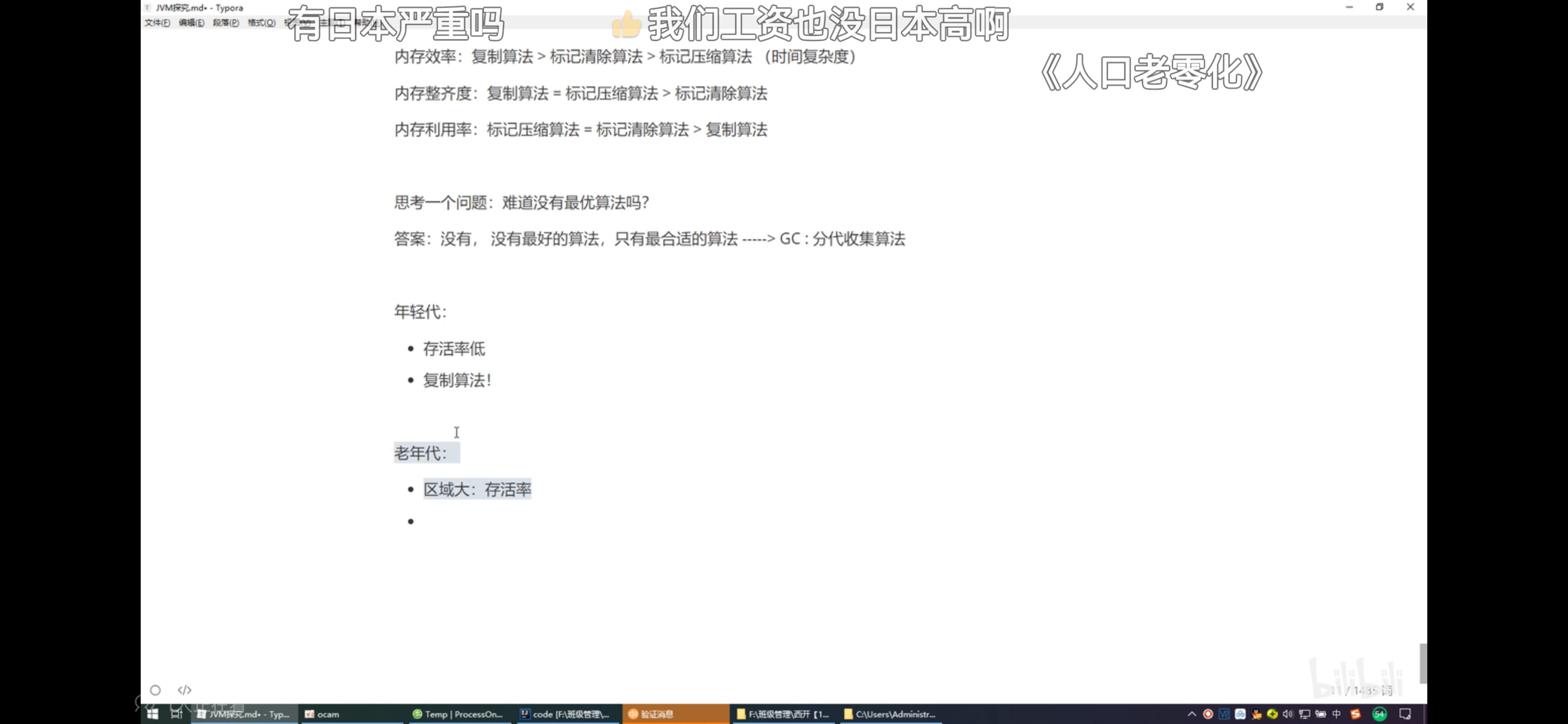Click the Windows Start button

[152, 713]
